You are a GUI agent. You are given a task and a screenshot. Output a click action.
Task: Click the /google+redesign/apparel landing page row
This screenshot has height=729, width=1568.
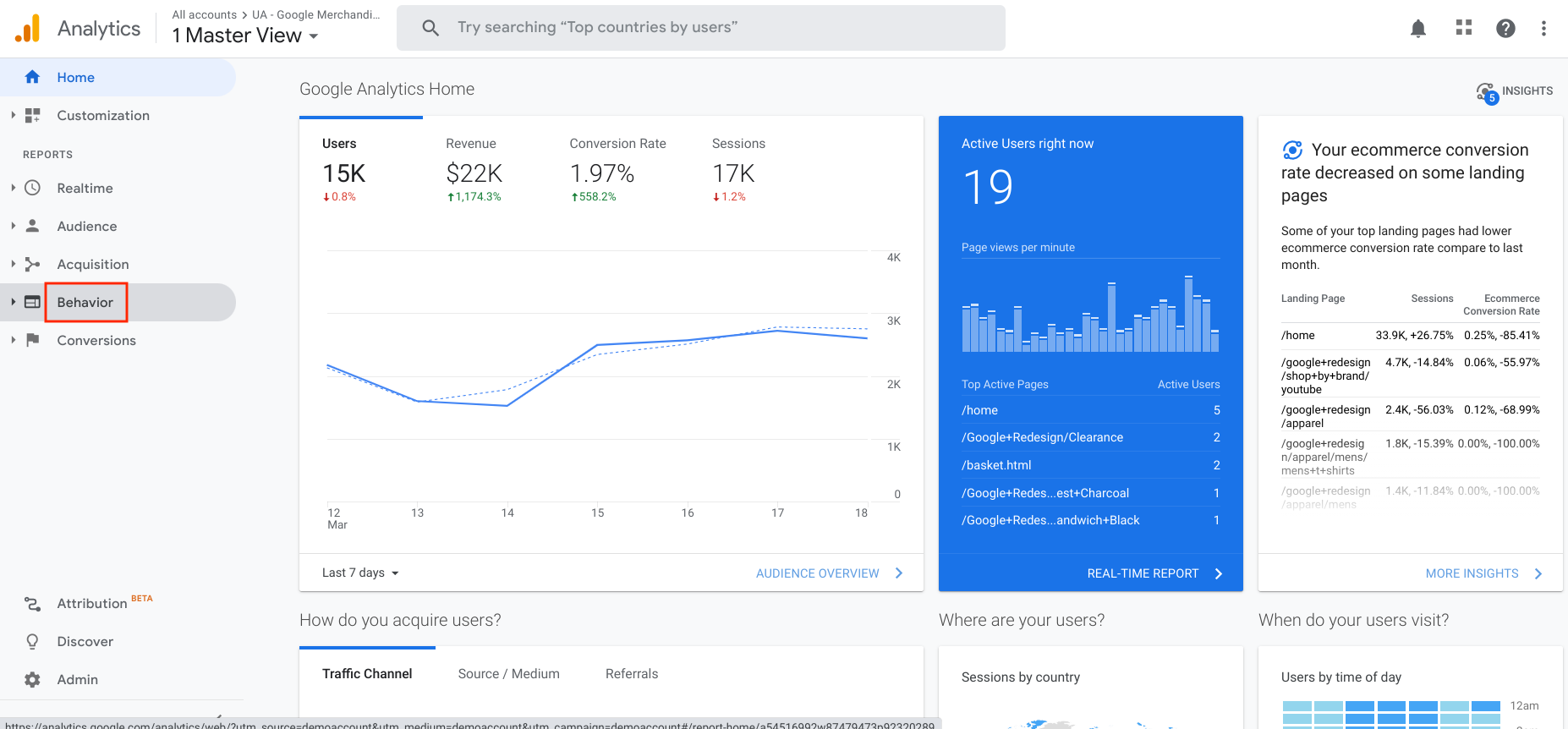click(x=1410, y=416)
